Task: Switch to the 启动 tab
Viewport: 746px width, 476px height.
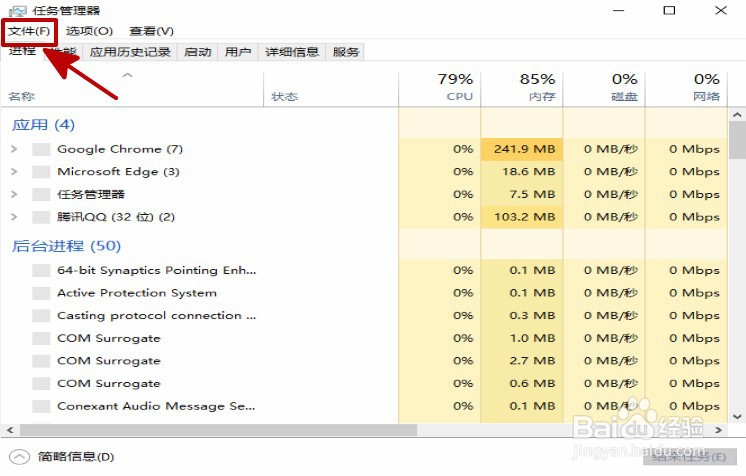Action: point(197,52)
